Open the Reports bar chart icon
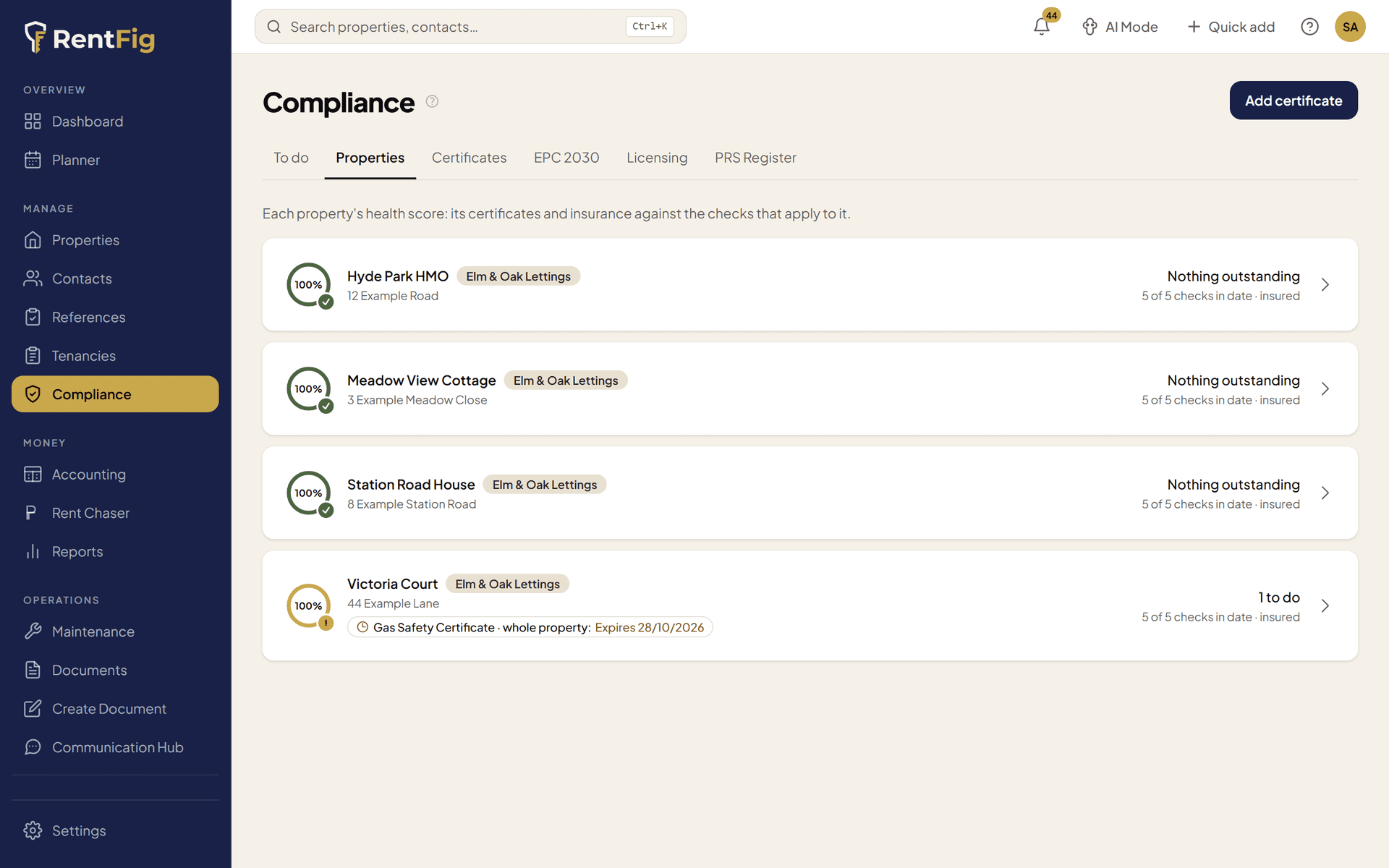Viewport: 1389px width, 868px height. tap(33, 551)
